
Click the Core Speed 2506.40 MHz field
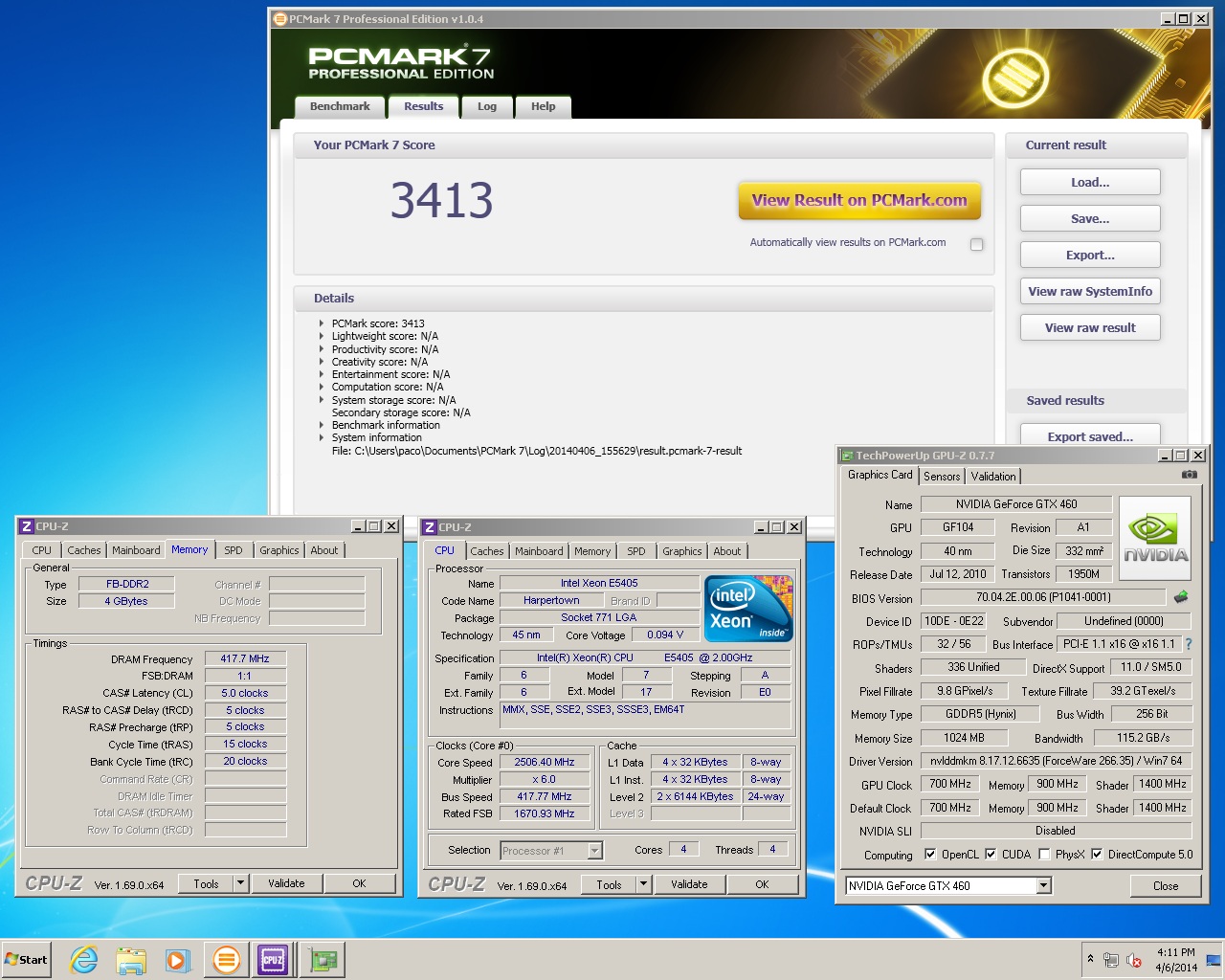click(545, 763)
